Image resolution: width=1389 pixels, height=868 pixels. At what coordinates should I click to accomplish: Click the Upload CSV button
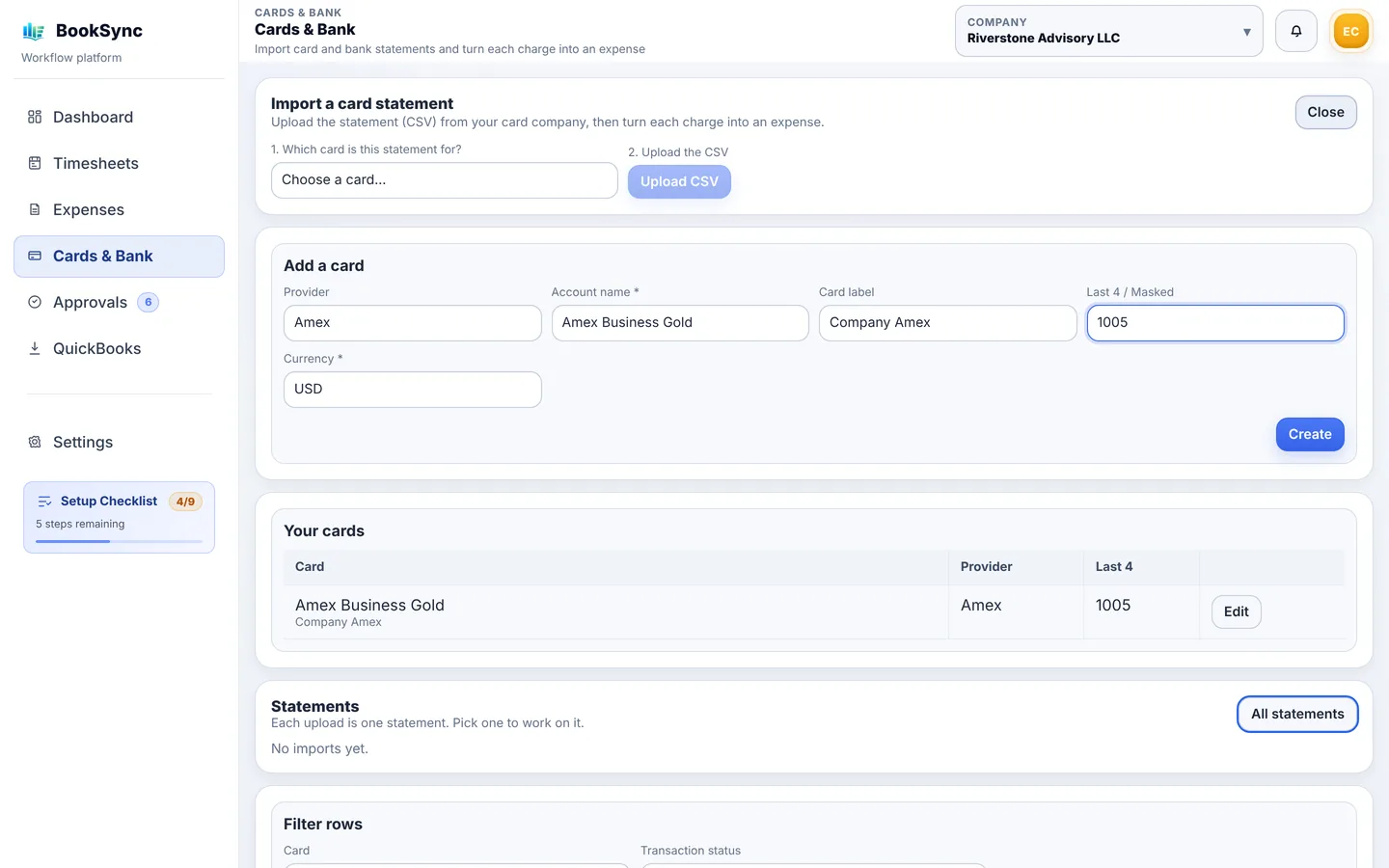(679, 181)
